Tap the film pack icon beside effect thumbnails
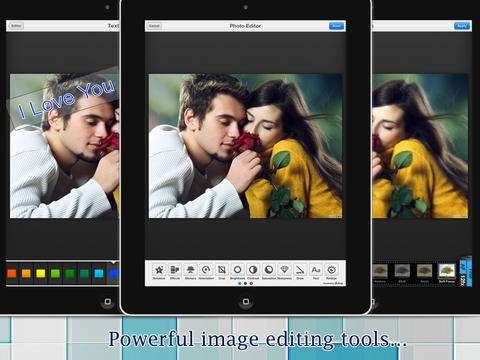 466,271
